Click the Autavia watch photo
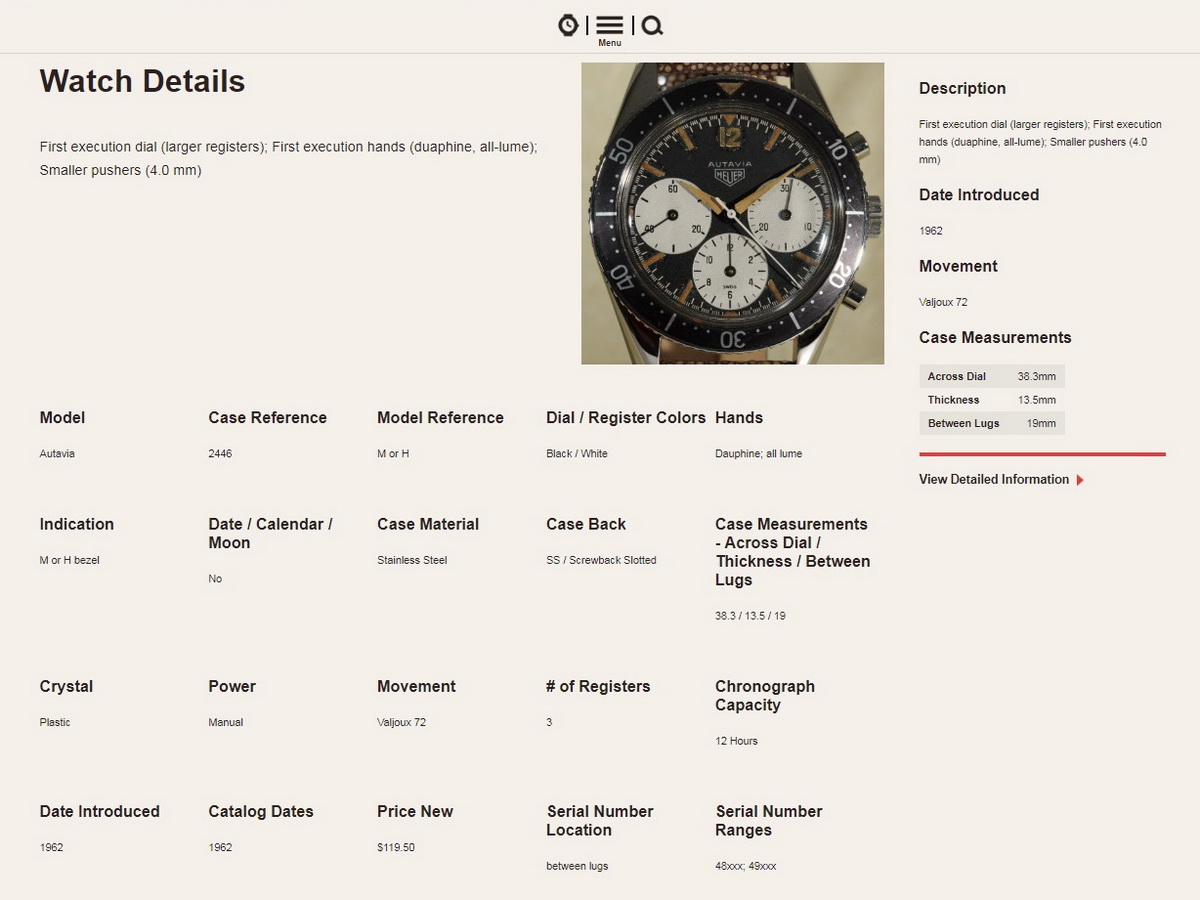This screenshot has width=1200, height=900. 732,213
